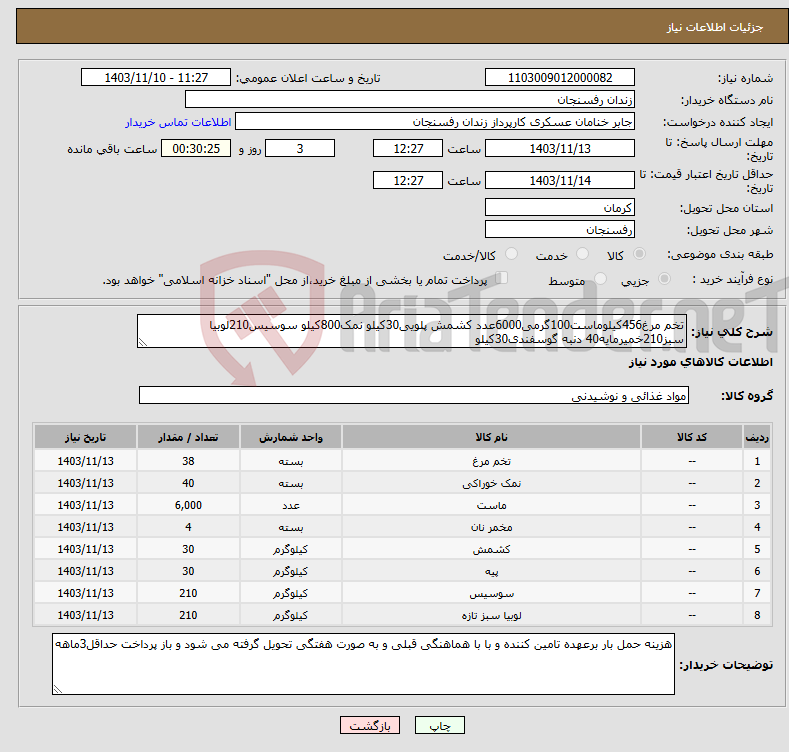Click the نام کالا column header
This screenshot has height=752, width=789.
tap(492, 437)
